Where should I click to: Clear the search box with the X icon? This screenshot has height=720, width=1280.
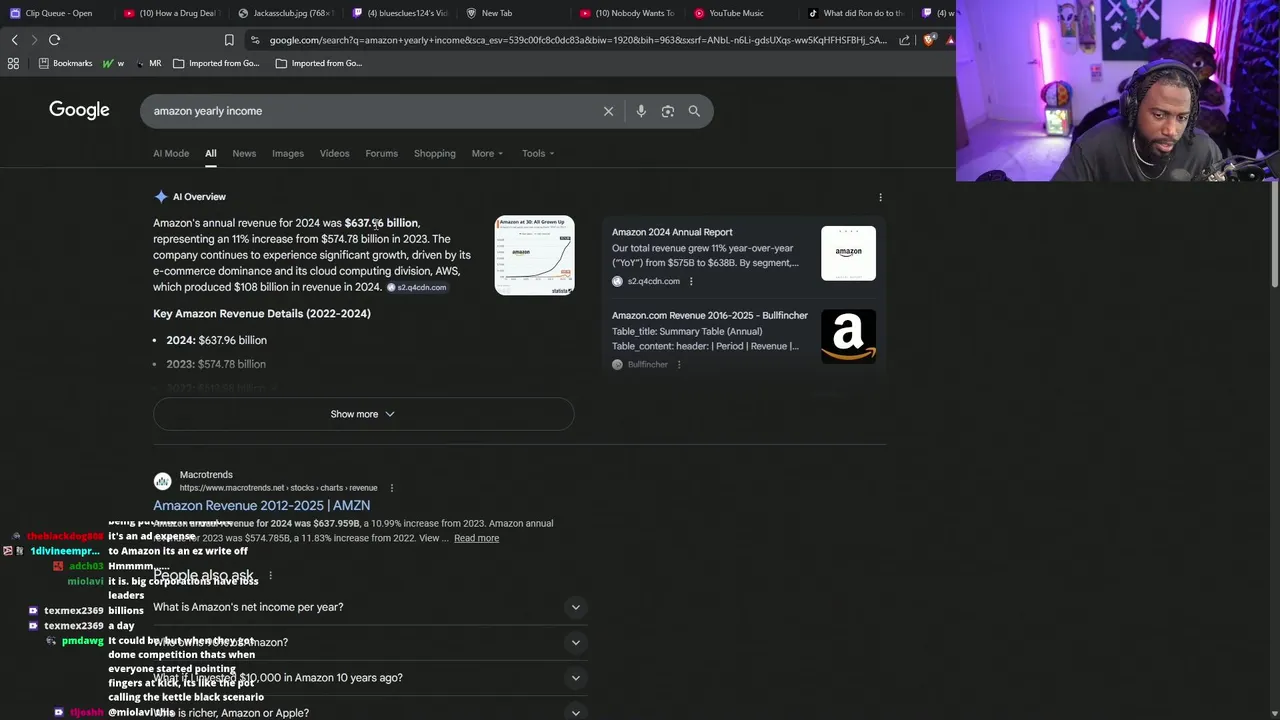click(x=608, y=111)
